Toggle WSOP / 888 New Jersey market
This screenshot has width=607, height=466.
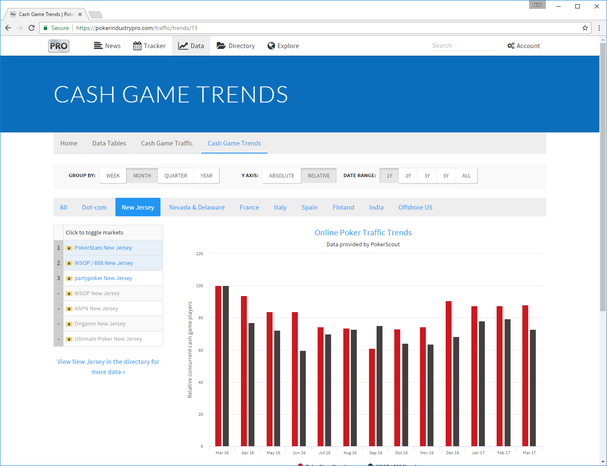coord(108,263)
